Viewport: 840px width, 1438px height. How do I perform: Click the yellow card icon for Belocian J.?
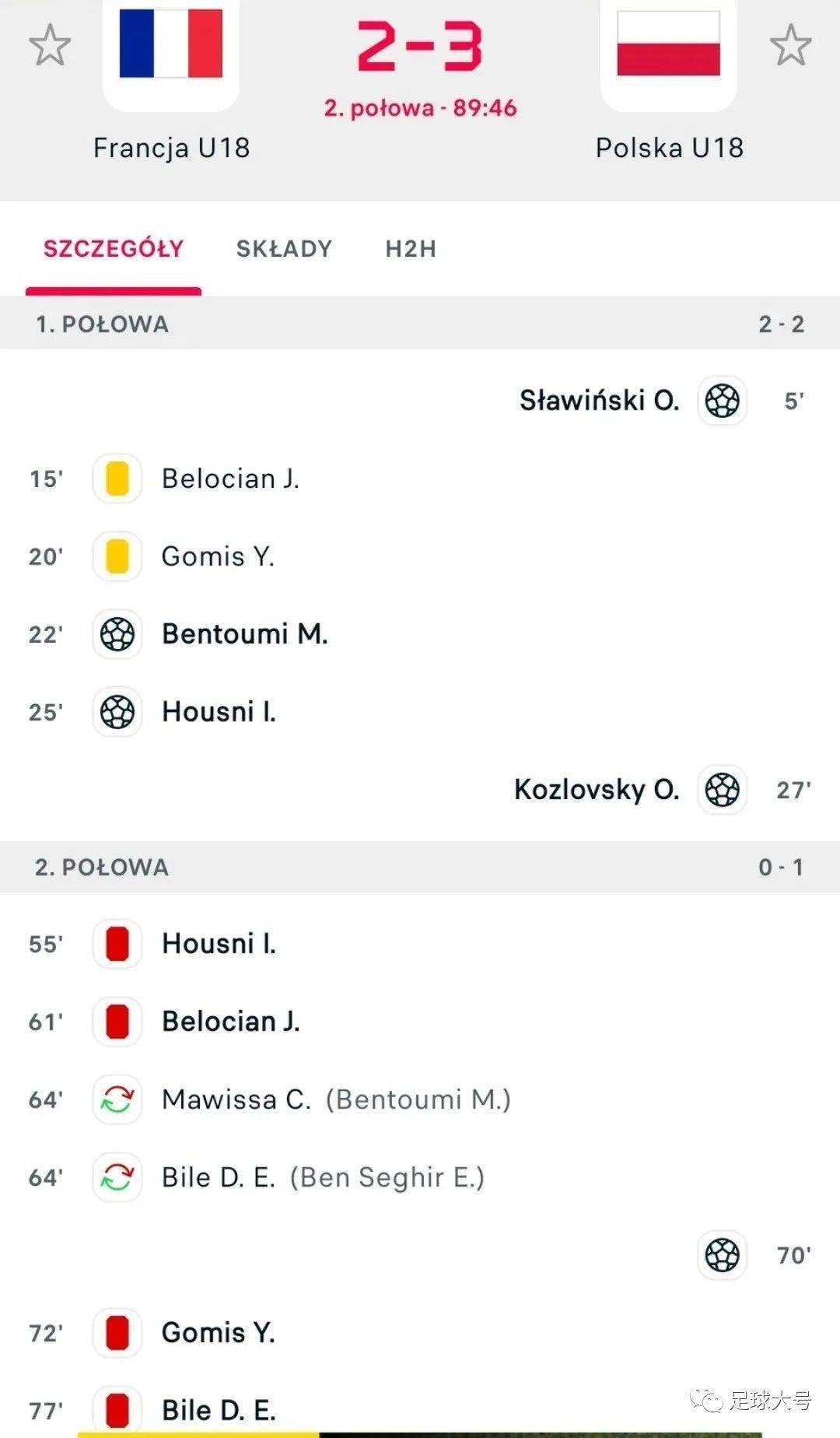pos(117,479)
